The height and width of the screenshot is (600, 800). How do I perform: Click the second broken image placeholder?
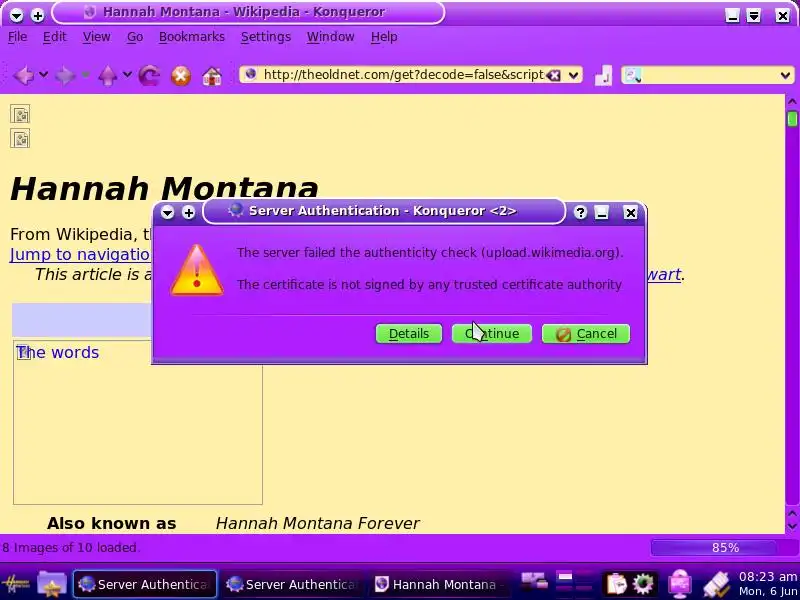pyautogui.click(x=20, y=139)
